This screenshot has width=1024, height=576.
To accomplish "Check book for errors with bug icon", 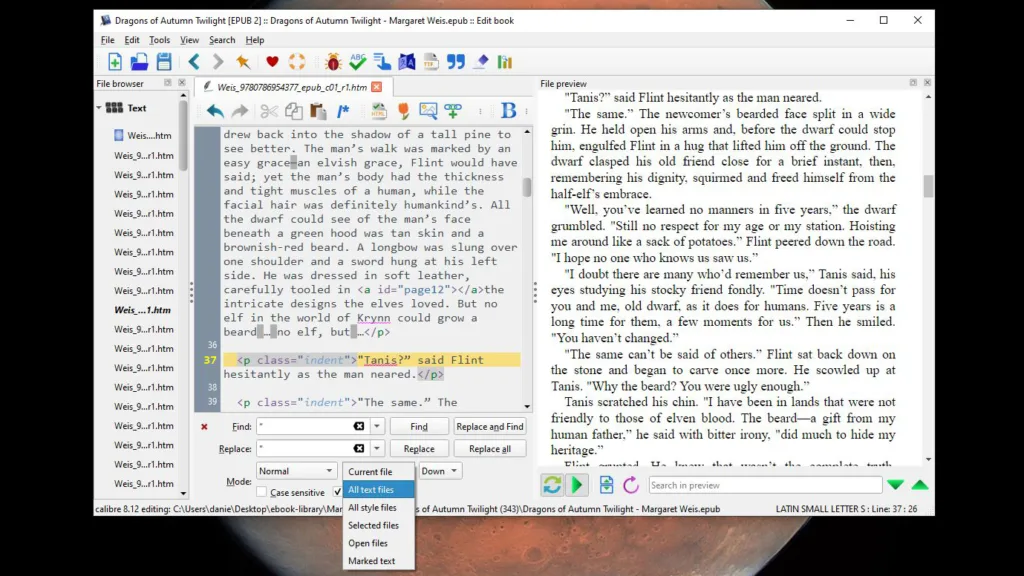I will pyautogui.click(x=332, y=61).
